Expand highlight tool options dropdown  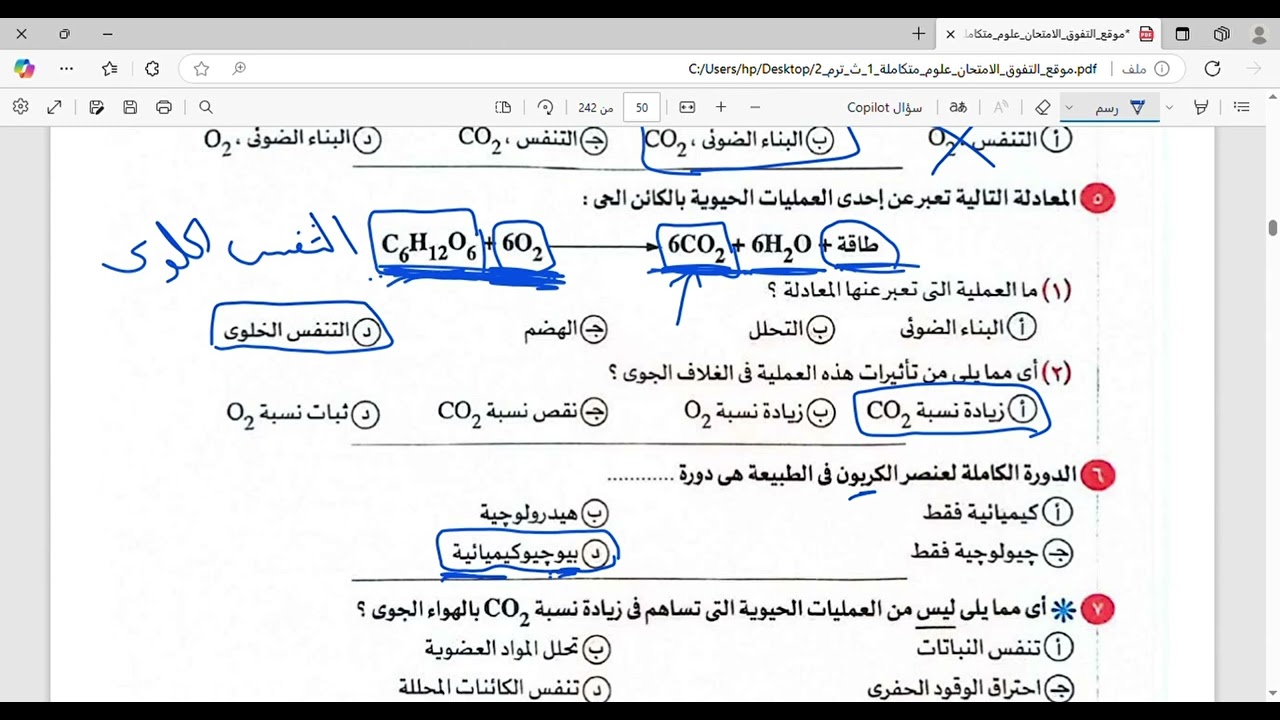pyautogui.click(x=1169, y=107)
